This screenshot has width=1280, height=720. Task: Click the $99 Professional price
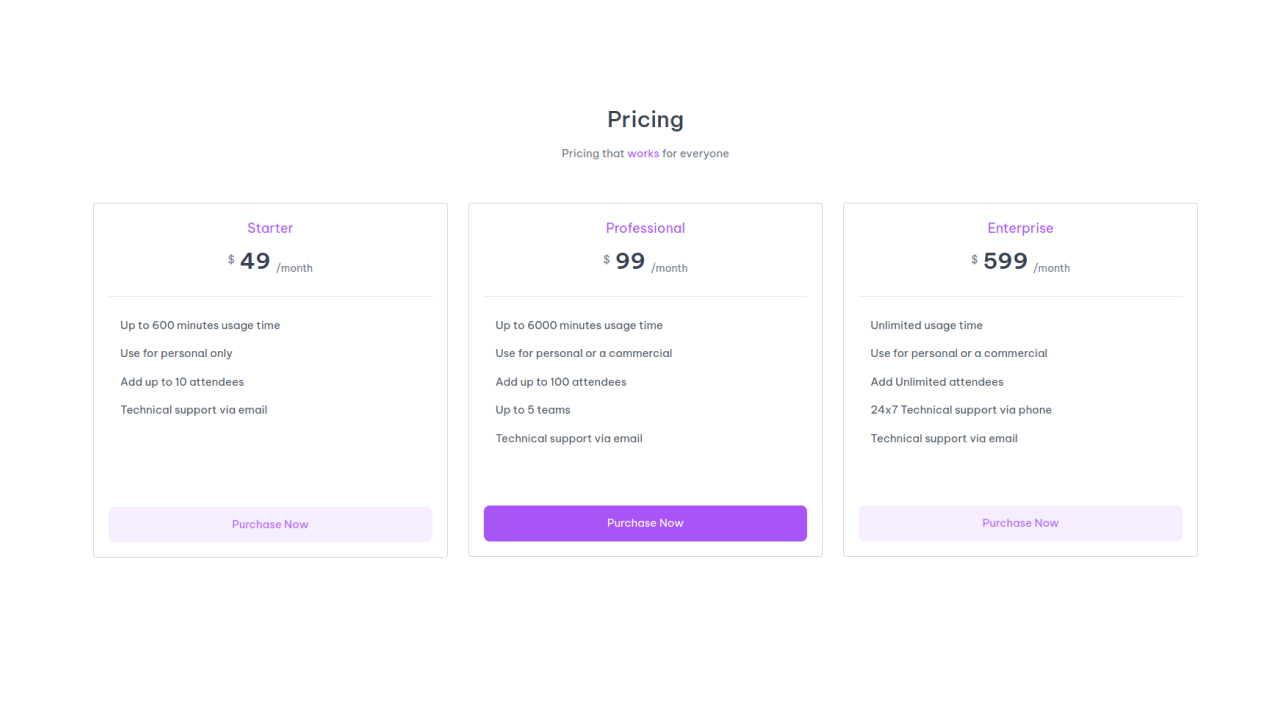[x=629, y=261]
